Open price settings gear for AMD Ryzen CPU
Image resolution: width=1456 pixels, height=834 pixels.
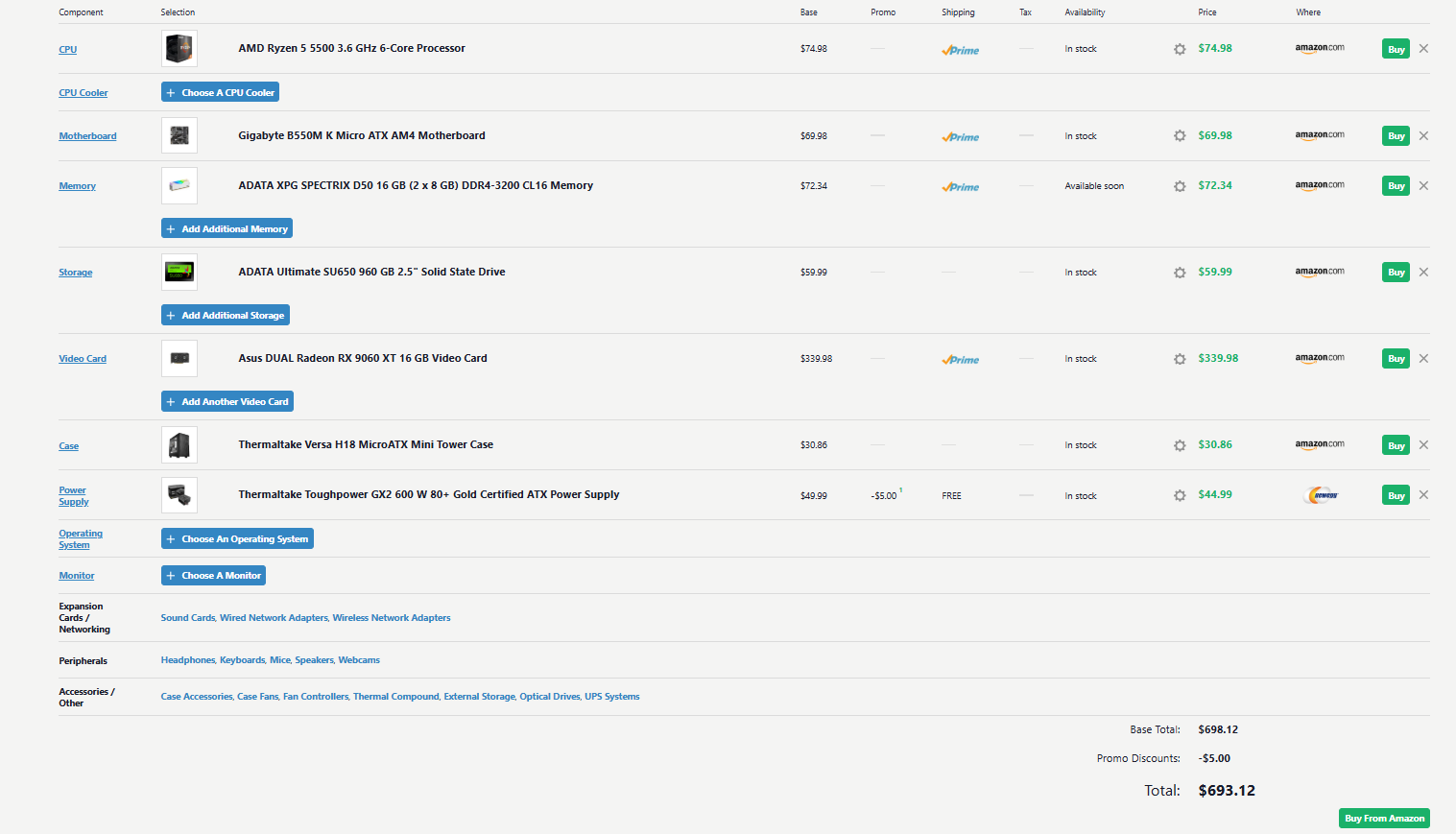point(1180,49)
